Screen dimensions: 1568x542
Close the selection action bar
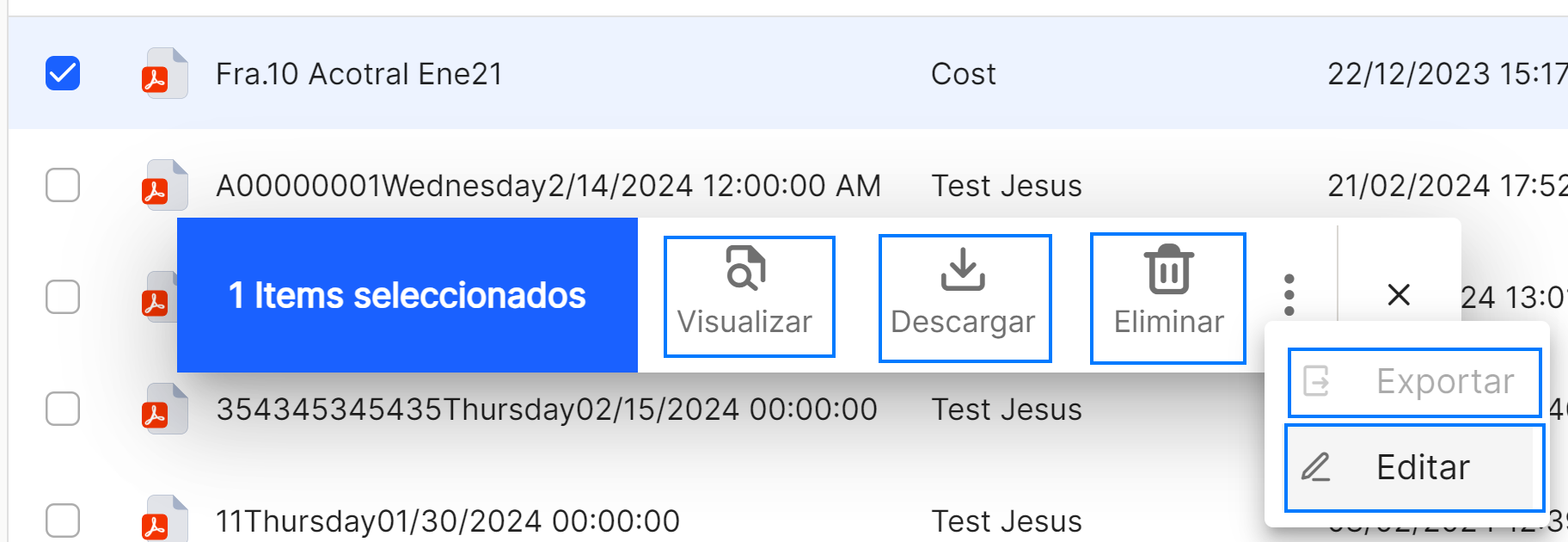click(x=1399, y=295)
